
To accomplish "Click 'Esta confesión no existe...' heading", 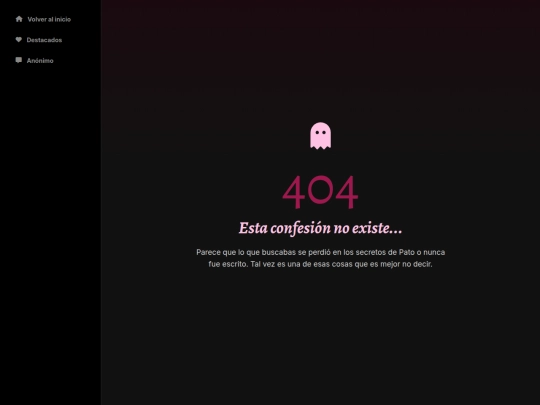I will pos(320,228).
